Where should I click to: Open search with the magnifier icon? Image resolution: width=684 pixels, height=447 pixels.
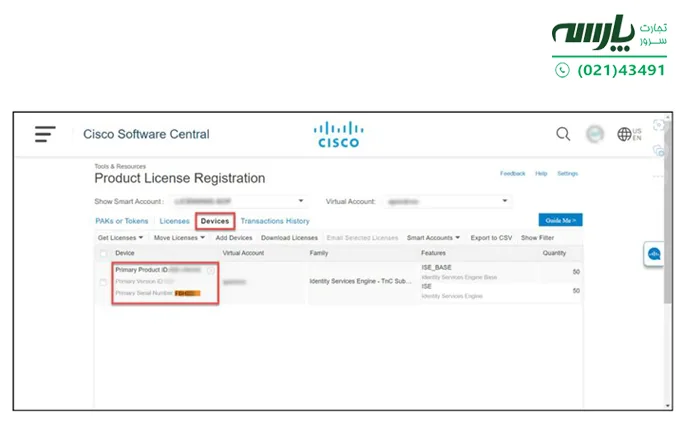pyautogui.click(x=563, y=134)
